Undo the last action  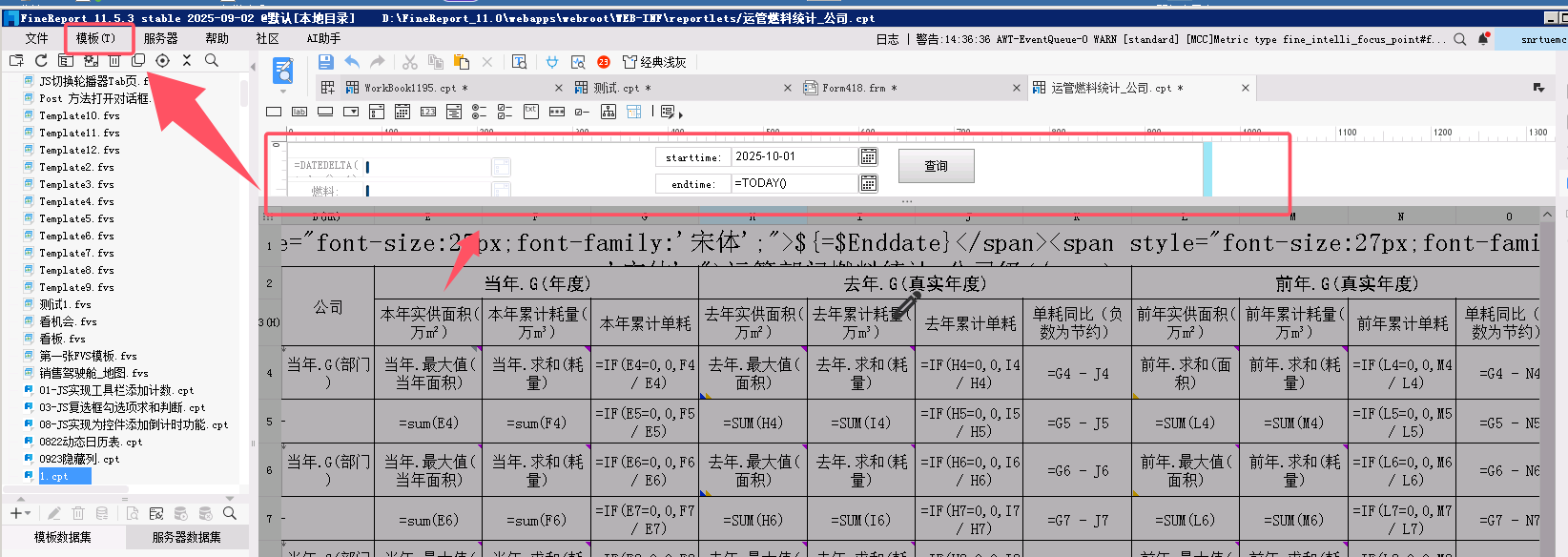coord(352,62)
